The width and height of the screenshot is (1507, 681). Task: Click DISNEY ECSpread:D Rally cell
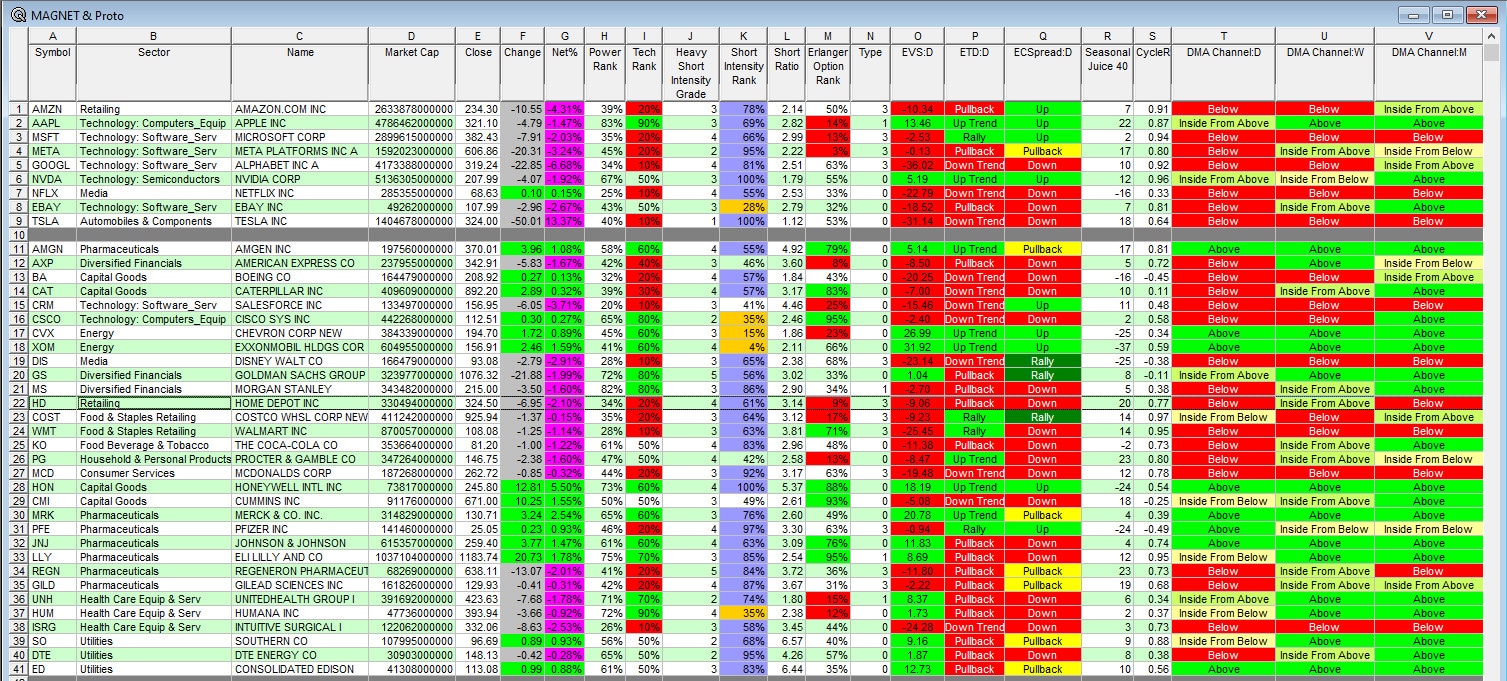click(1042, 361)
